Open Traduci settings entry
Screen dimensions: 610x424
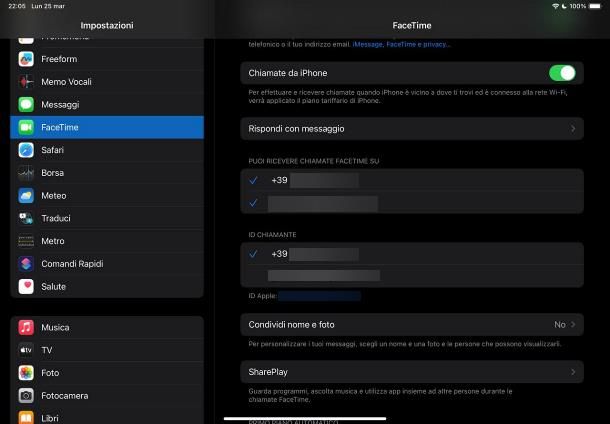coord(107,218)
